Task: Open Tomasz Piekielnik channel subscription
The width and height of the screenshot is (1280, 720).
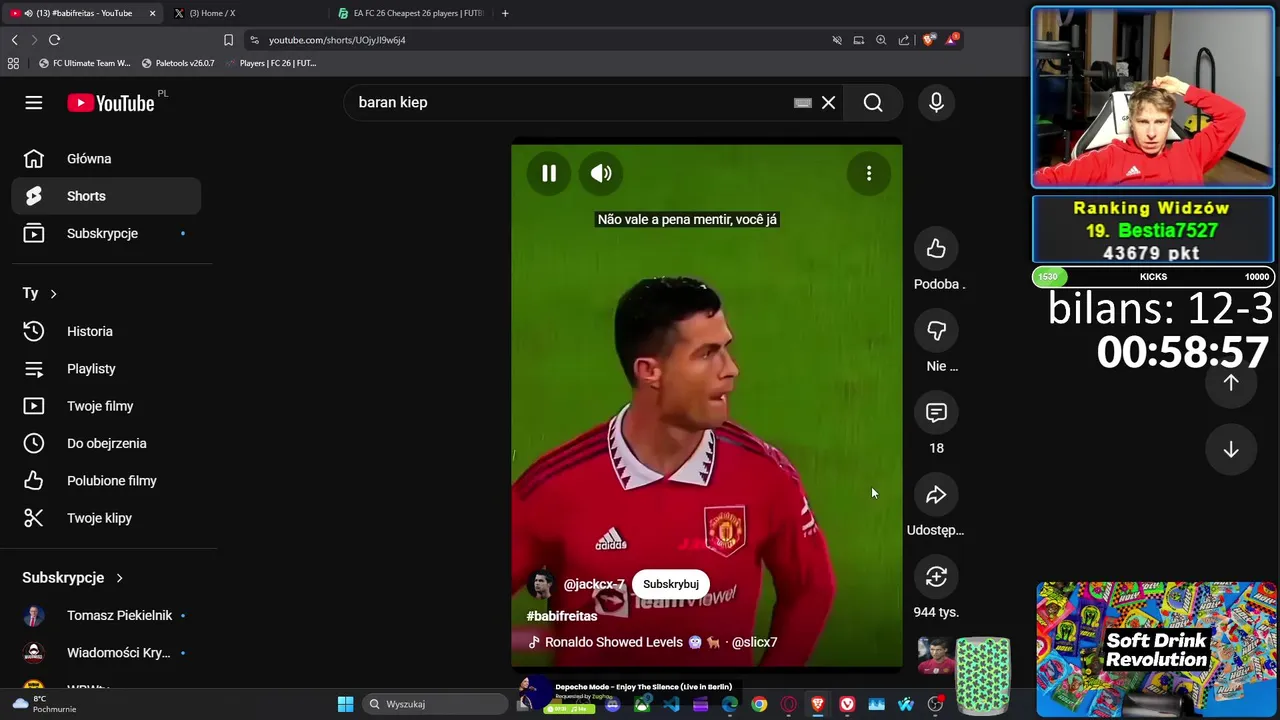Action: coord(106,616)
